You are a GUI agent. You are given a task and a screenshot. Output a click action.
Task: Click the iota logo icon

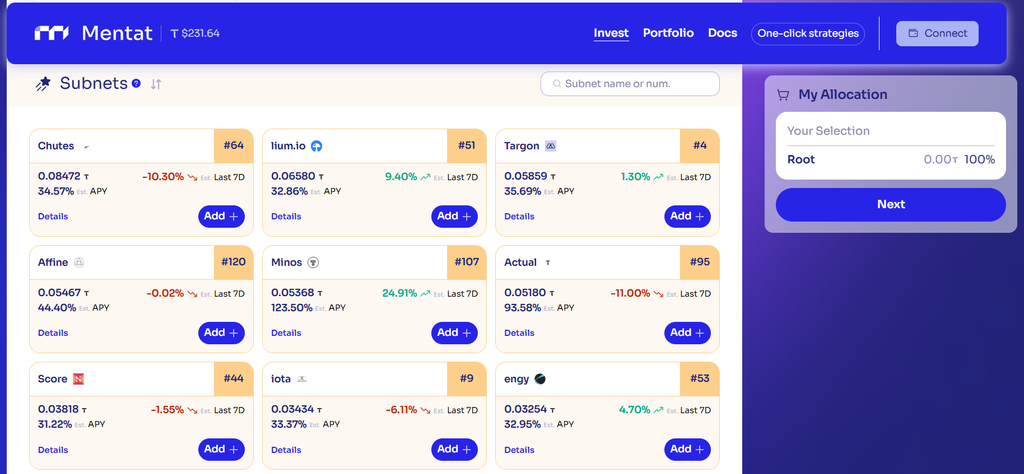pos(302,379)
